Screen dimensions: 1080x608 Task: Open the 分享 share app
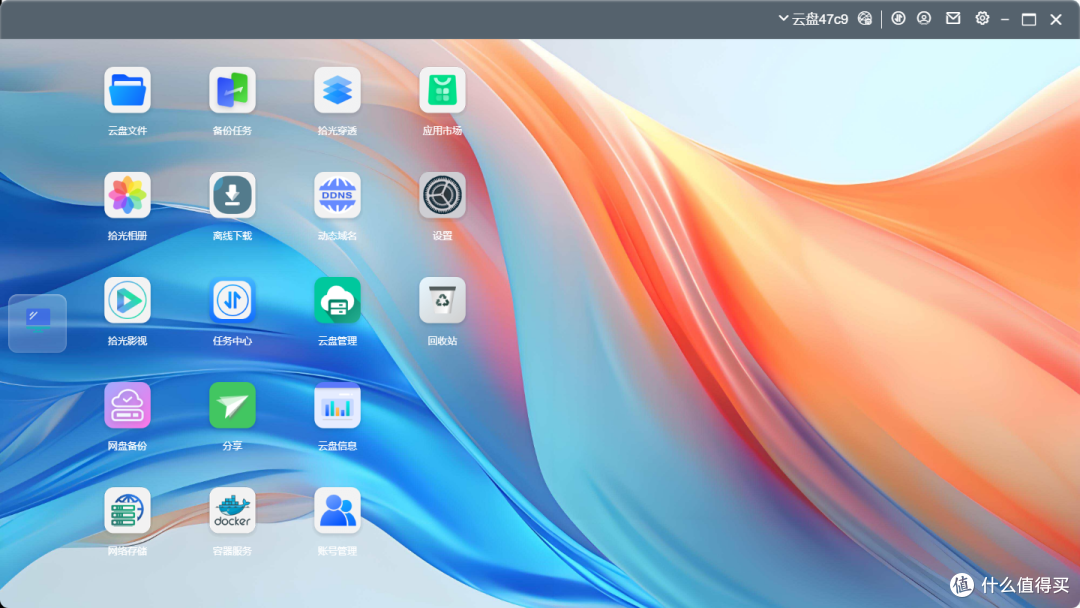[232, 406]
